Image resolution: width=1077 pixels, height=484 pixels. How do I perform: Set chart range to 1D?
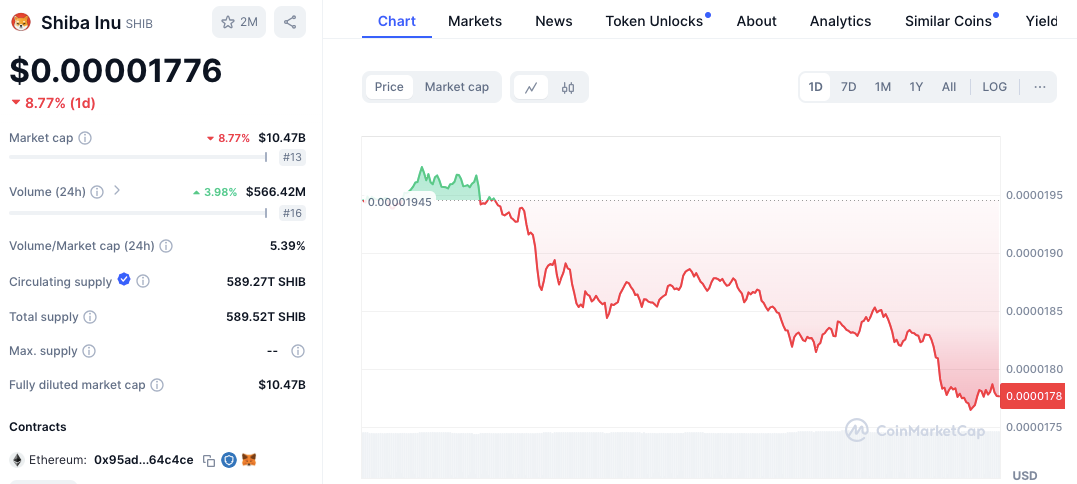(x=815, y=87)
